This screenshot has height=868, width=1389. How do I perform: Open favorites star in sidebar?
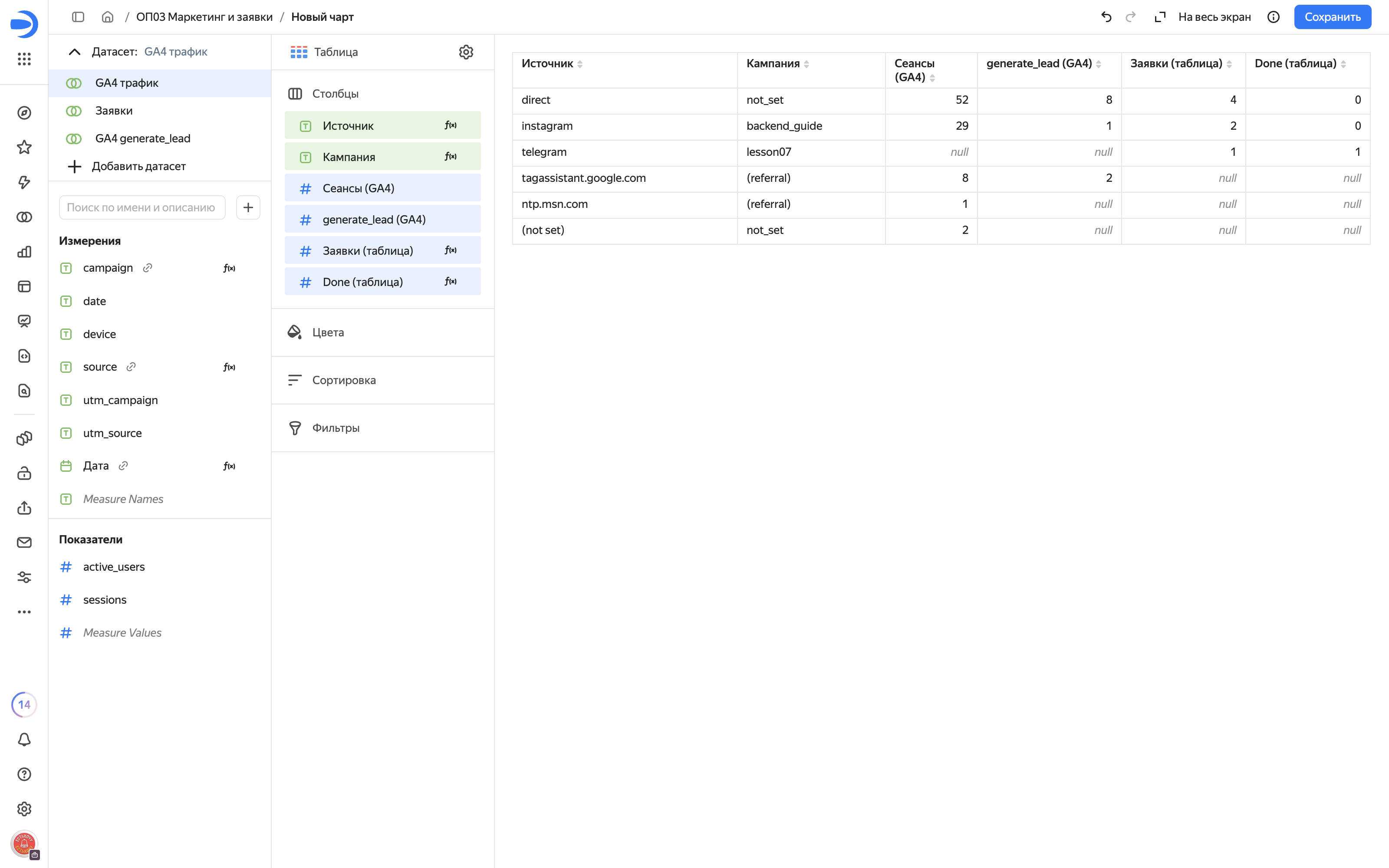[24, 148]
